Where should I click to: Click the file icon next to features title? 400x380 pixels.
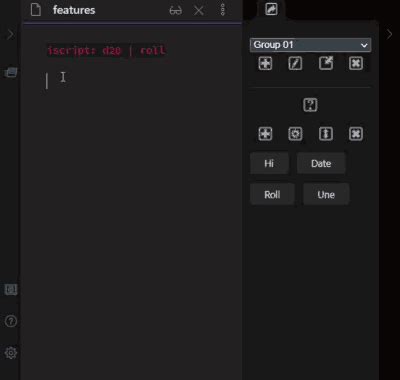(x=36, y=10)
